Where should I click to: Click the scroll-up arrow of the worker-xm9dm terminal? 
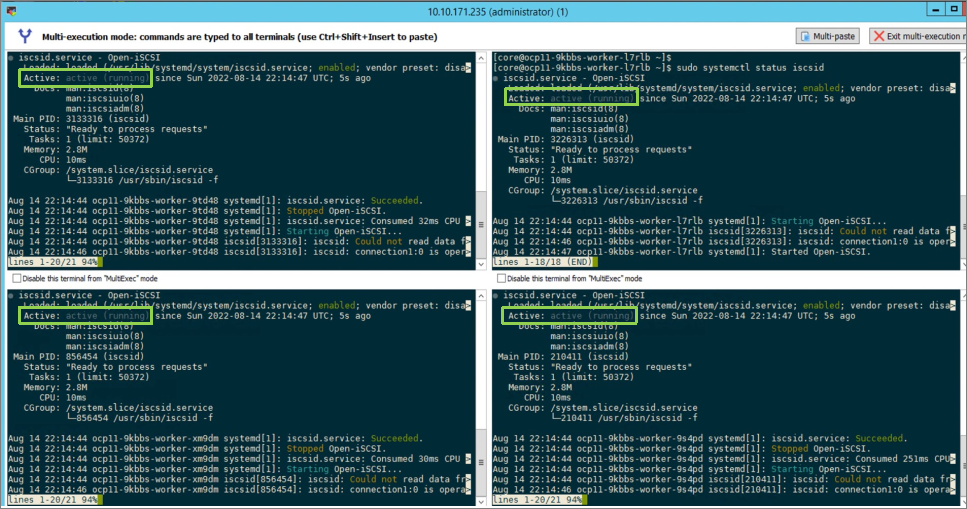point(481,296)
